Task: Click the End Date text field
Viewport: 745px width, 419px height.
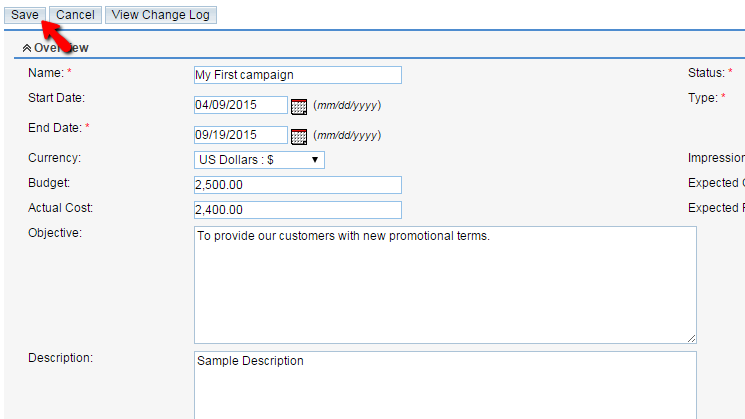Action: point(240,135)
